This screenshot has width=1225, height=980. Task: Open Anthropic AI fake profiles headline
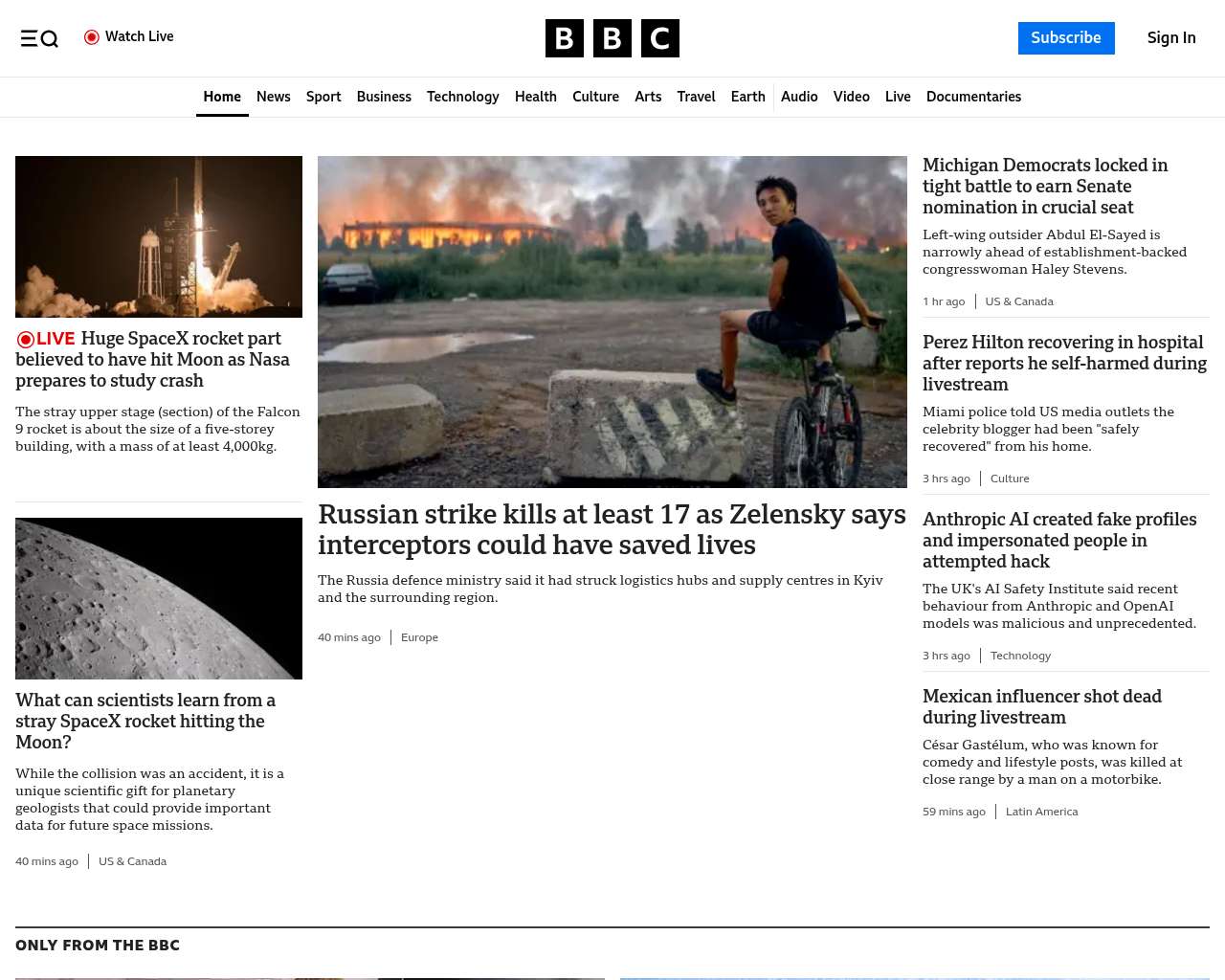[x=1059, y=540]
